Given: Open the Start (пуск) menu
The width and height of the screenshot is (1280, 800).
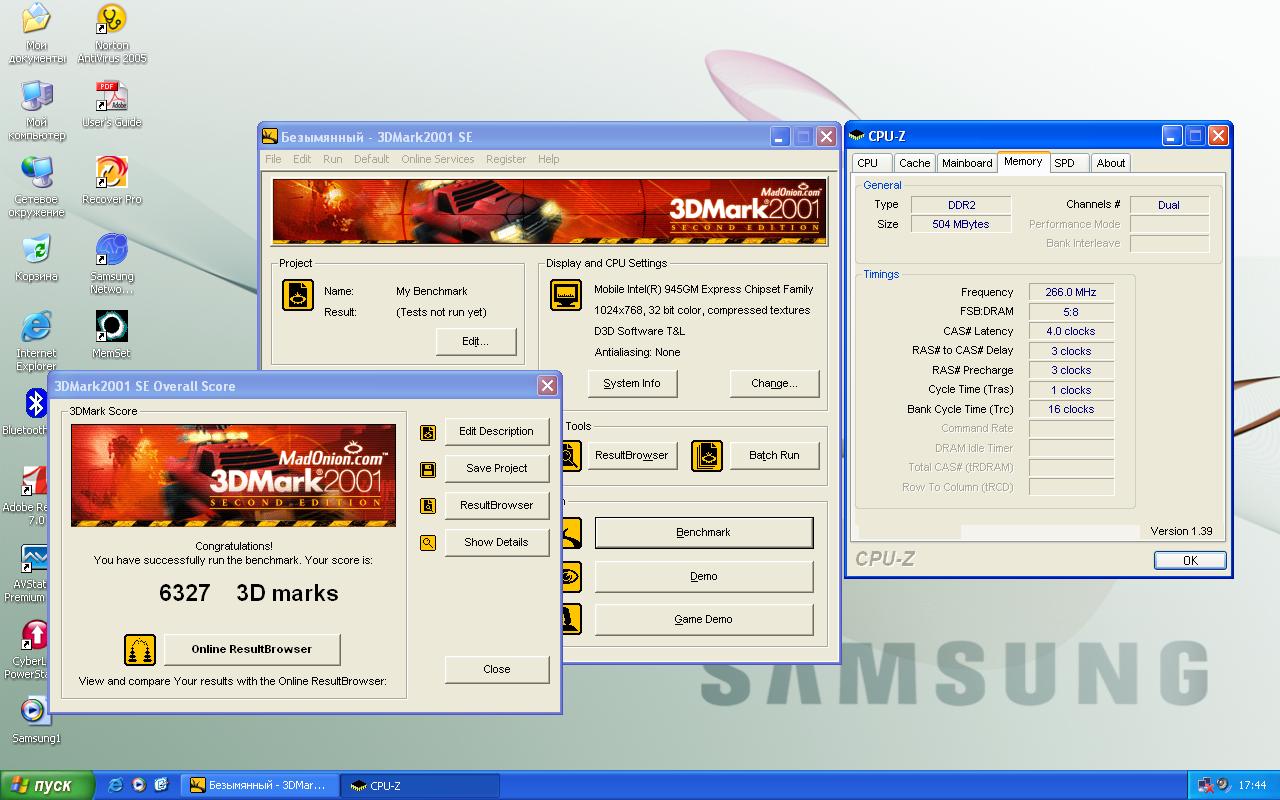Looking at the screenshot, I should (x=47, y=785).
